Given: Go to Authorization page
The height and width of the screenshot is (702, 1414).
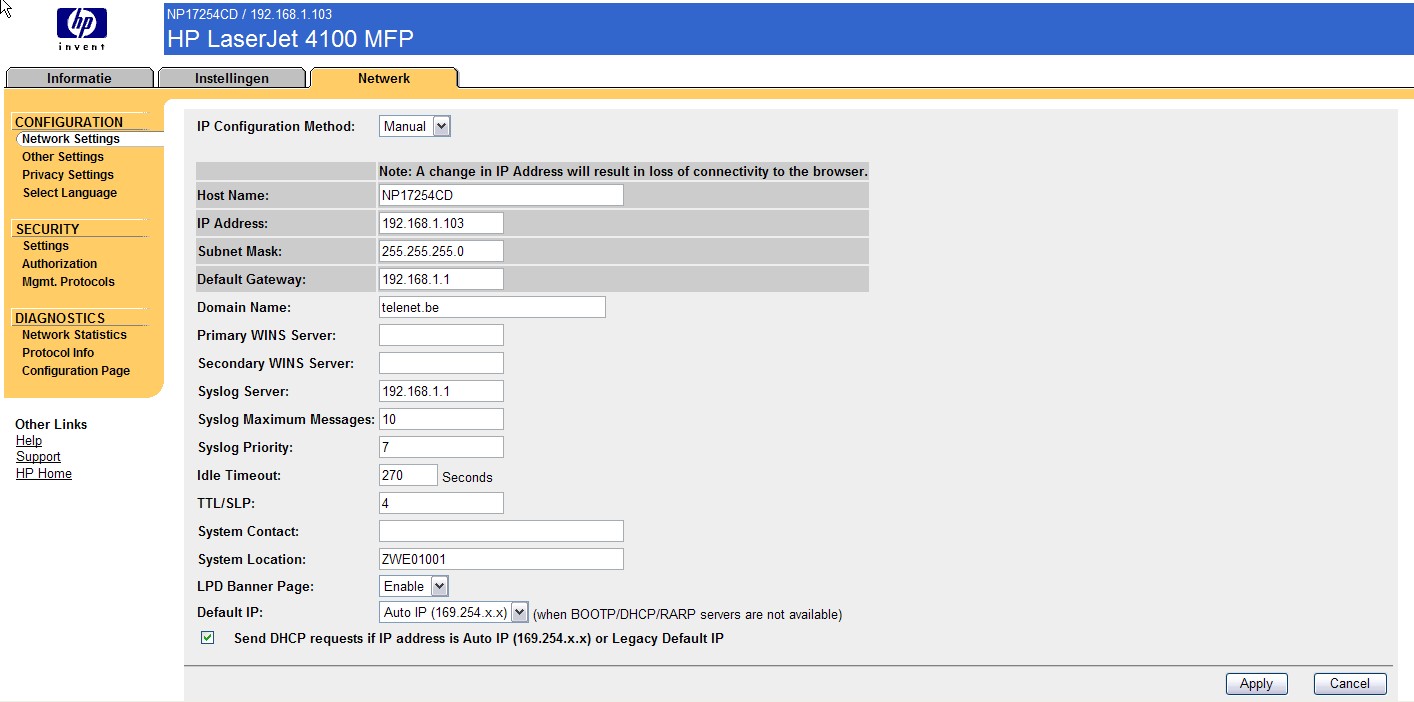Looking at the screenshot, I should [x=60, y=264].
